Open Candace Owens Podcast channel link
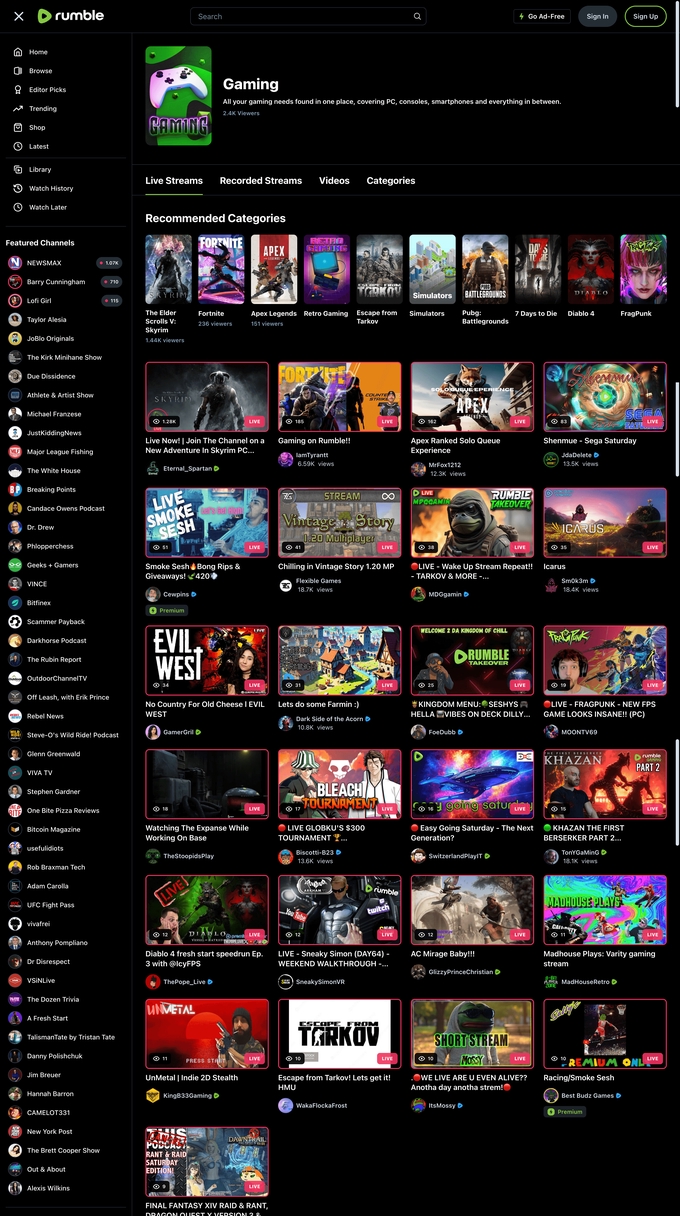680x1216 pixels. [x=66, y=508]
